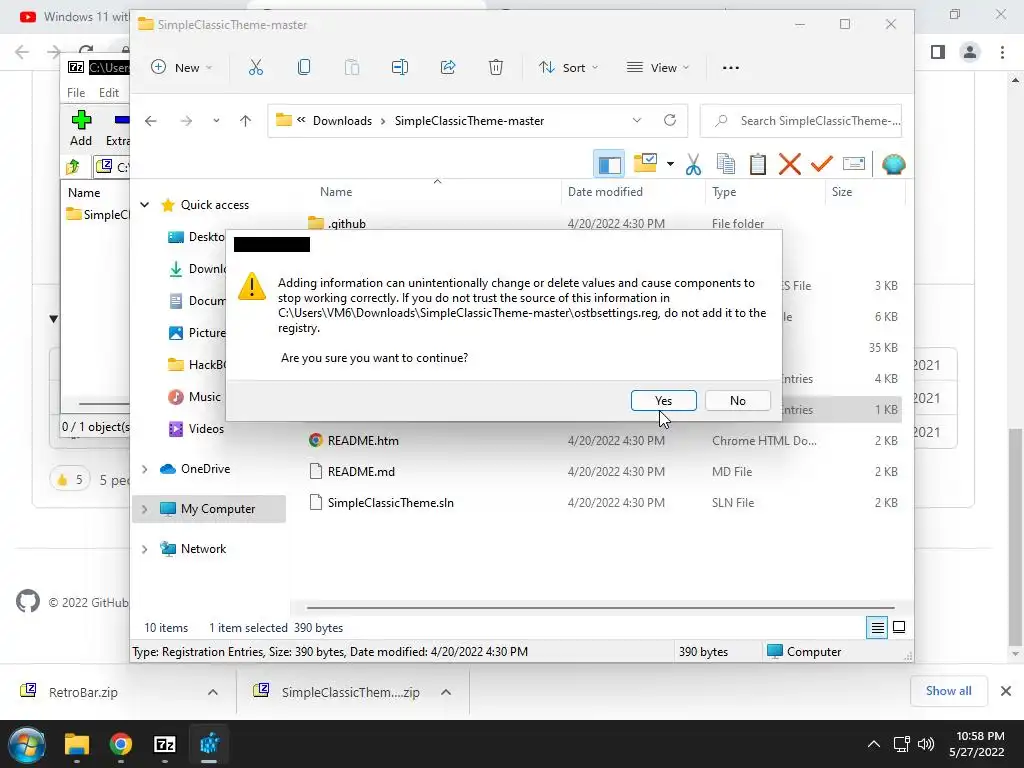The width and height of the screenshot is (1024, 768).
Task: Sort by Date modified column header
Action: 605,191
